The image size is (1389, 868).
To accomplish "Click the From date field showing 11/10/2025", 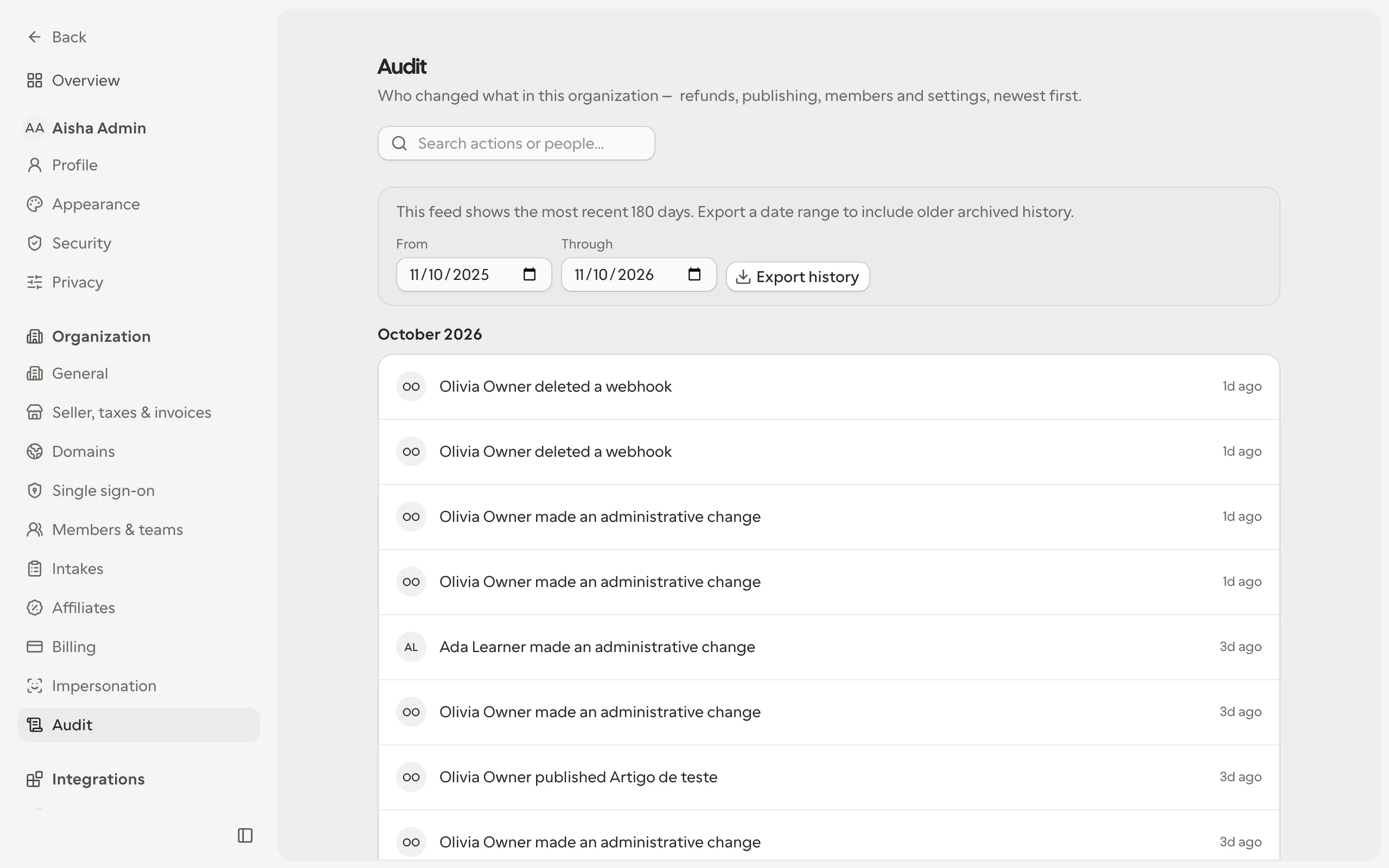I will pyautogui.click(x=474, y=275).
